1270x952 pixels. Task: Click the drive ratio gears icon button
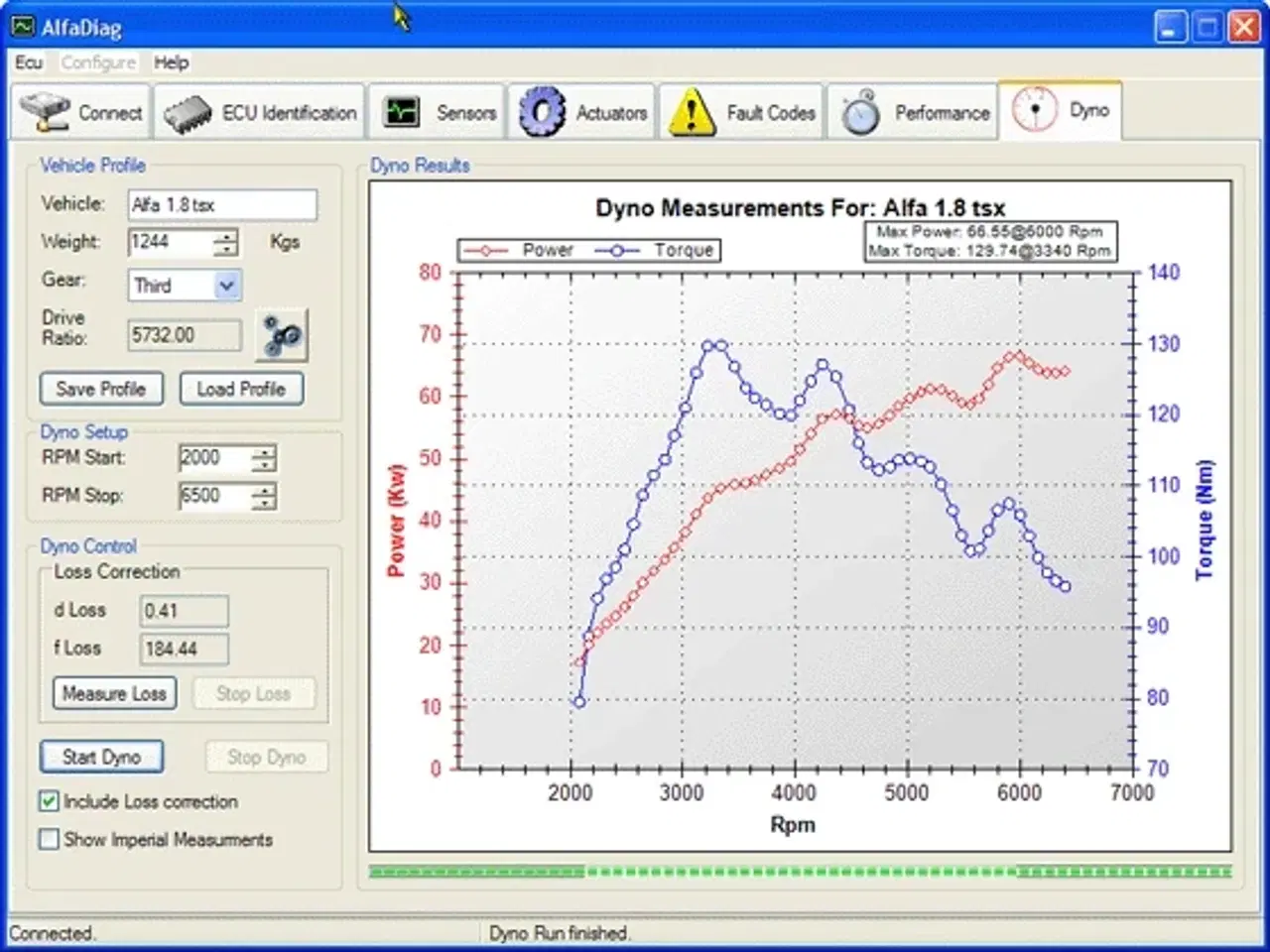[282, 336]
